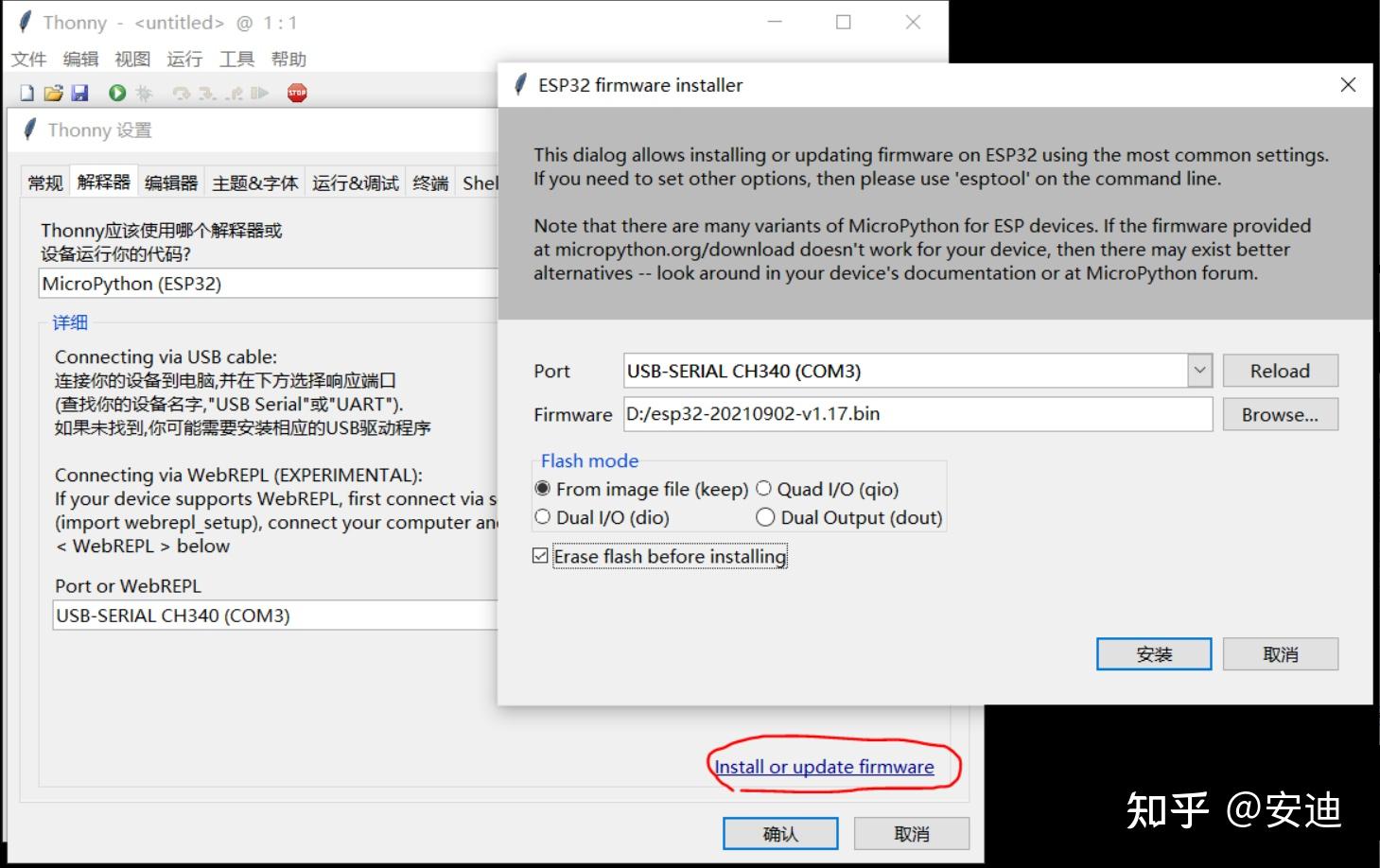The width and height of the screenshot is (1380, 868).
Task: Minimize the Thonny main window
Action: [x=775, y=22]
